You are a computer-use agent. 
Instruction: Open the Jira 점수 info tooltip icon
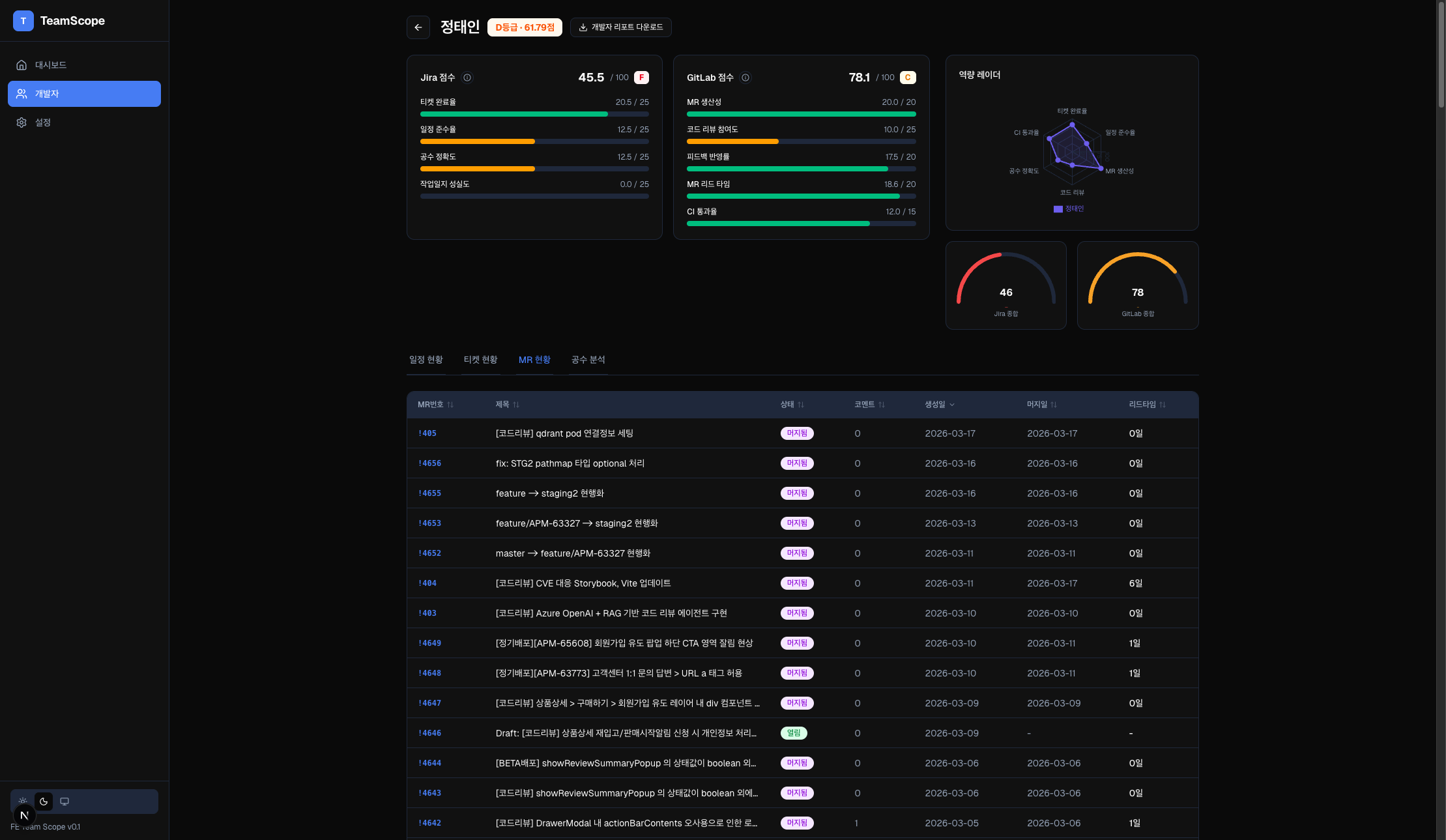[467, 78]
